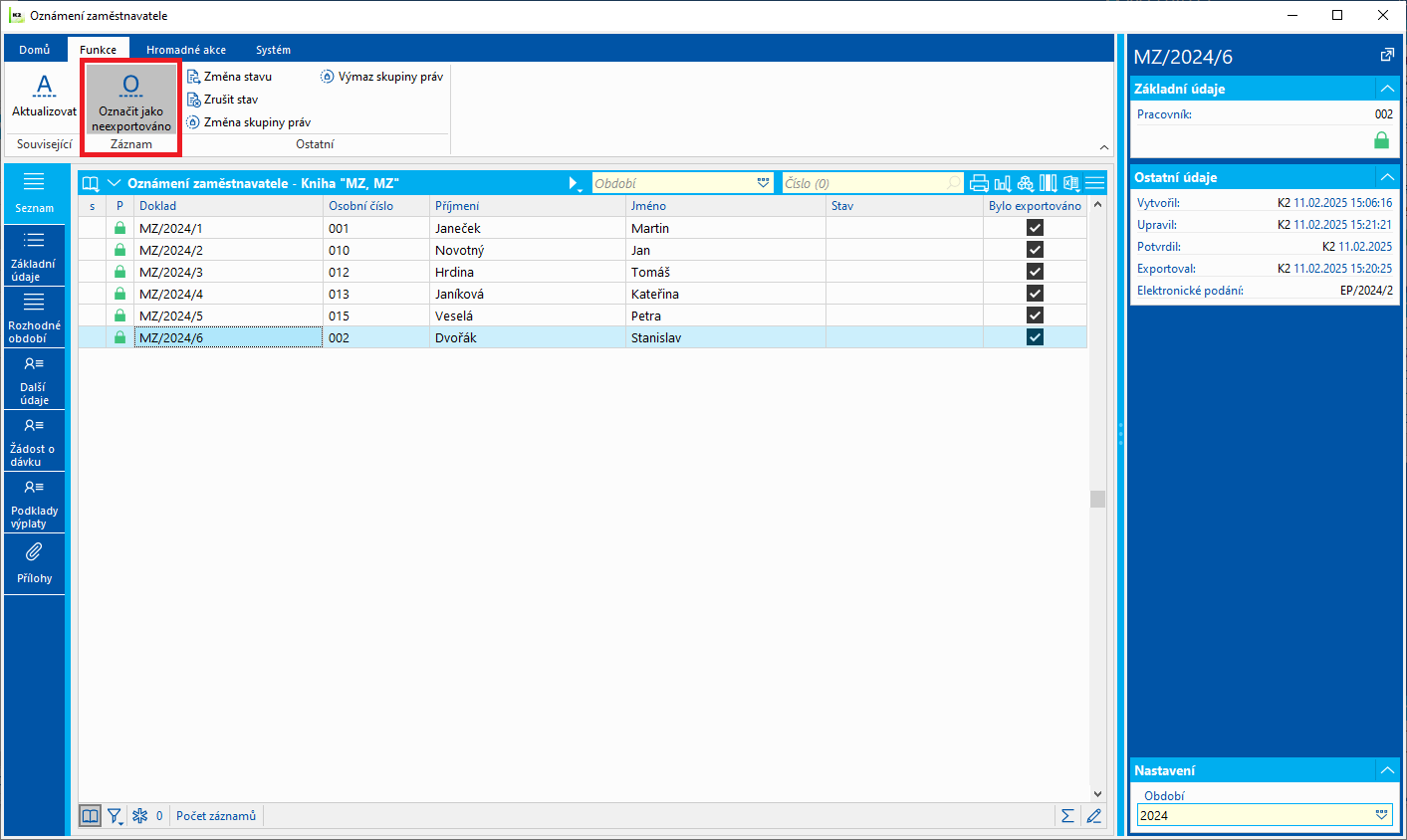
Task: Open the hamburger menu in grid header
Action: pyautogui.click(x=1095, y=183)
